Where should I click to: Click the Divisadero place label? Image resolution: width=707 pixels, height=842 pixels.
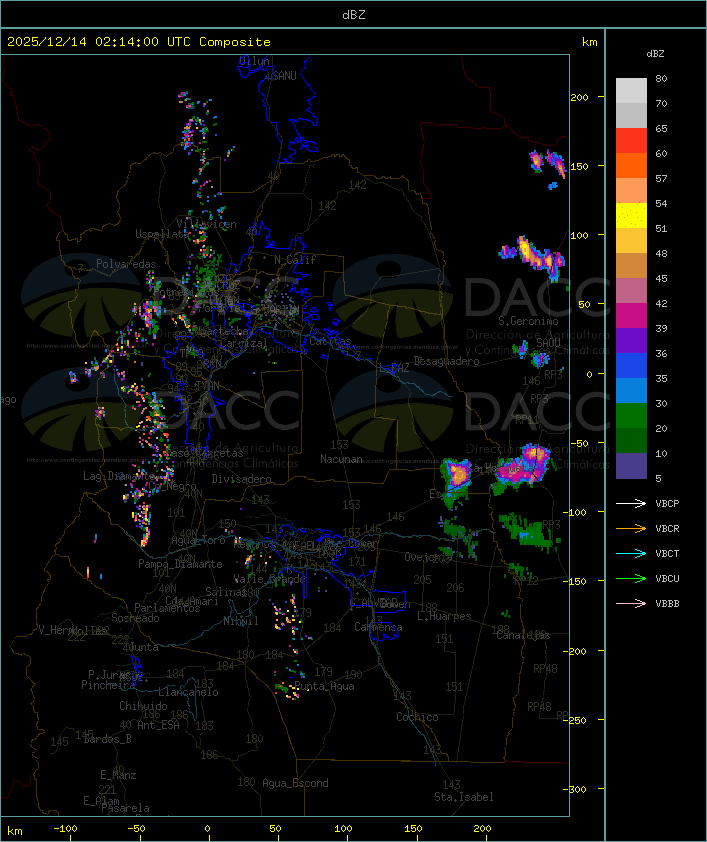pos(241,478)
